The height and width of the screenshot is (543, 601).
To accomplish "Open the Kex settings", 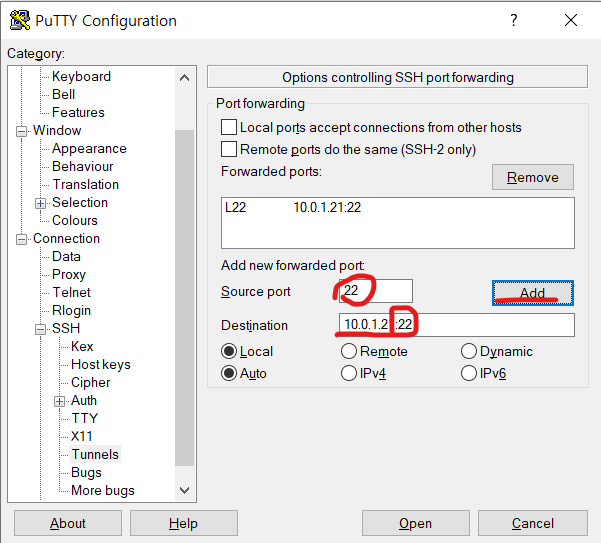I will pos(82,346).
